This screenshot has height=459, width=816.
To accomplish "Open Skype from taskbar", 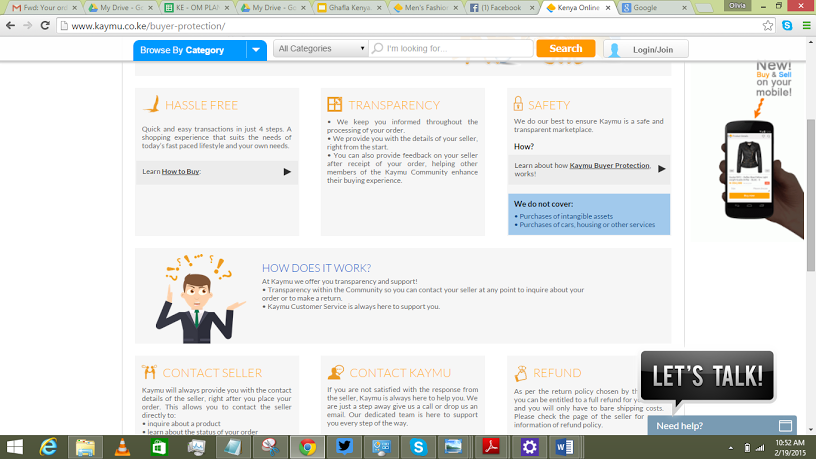I will pyautogui.click(x=418, y=447).
